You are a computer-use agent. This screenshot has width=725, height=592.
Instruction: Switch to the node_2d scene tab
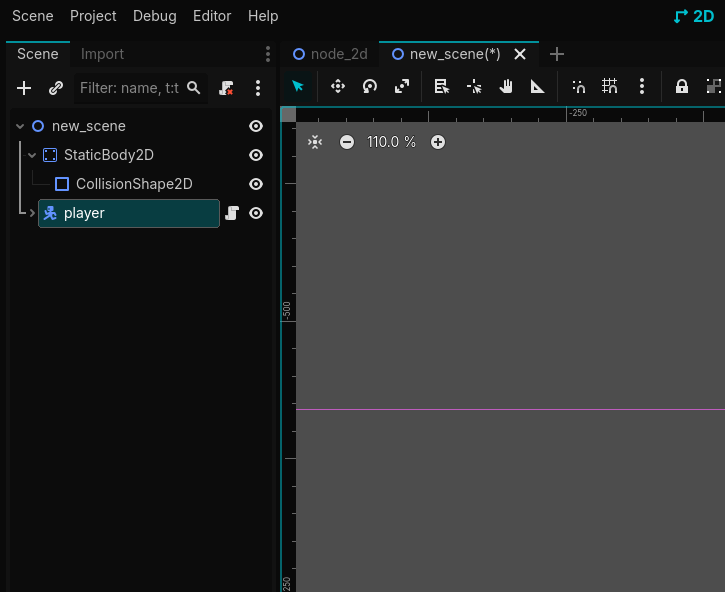click(330, 54)
